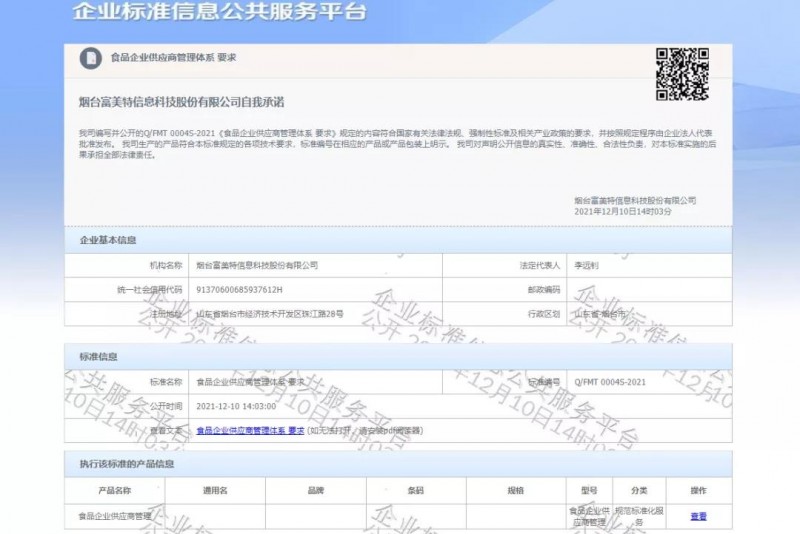Click the administrative region value 山东省 烟台市
Screen dimensions: 800x534
tap(599, 314)
